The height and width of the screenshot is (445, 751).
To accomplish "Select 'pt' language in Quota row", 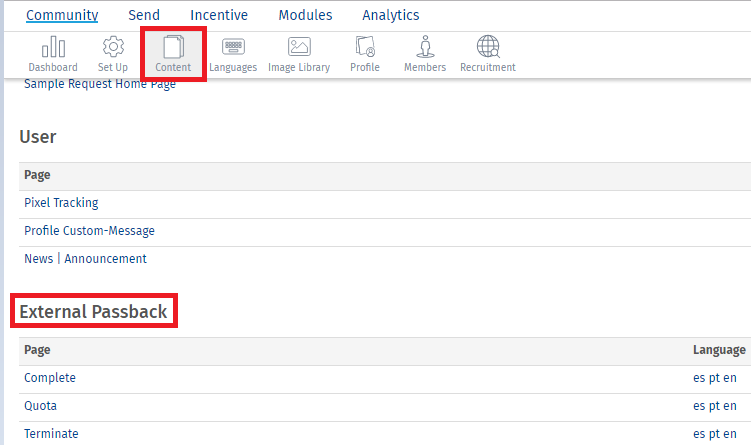I will point(714,406).
